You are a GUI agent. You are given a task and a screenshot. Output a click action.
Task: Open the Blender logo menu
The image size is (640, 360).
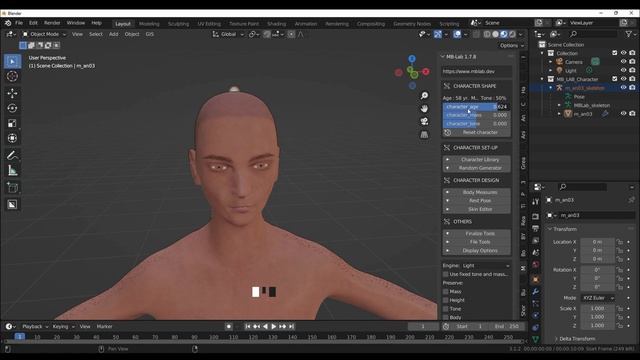(8, 23)
